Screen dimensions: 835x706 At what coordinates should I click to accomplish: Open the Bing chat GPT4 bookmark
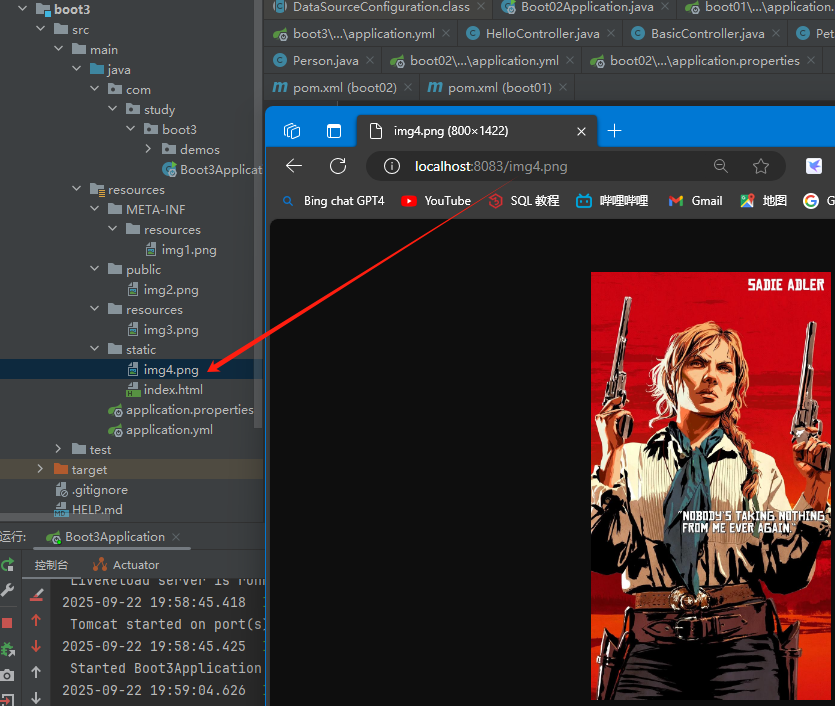point(333,201)
